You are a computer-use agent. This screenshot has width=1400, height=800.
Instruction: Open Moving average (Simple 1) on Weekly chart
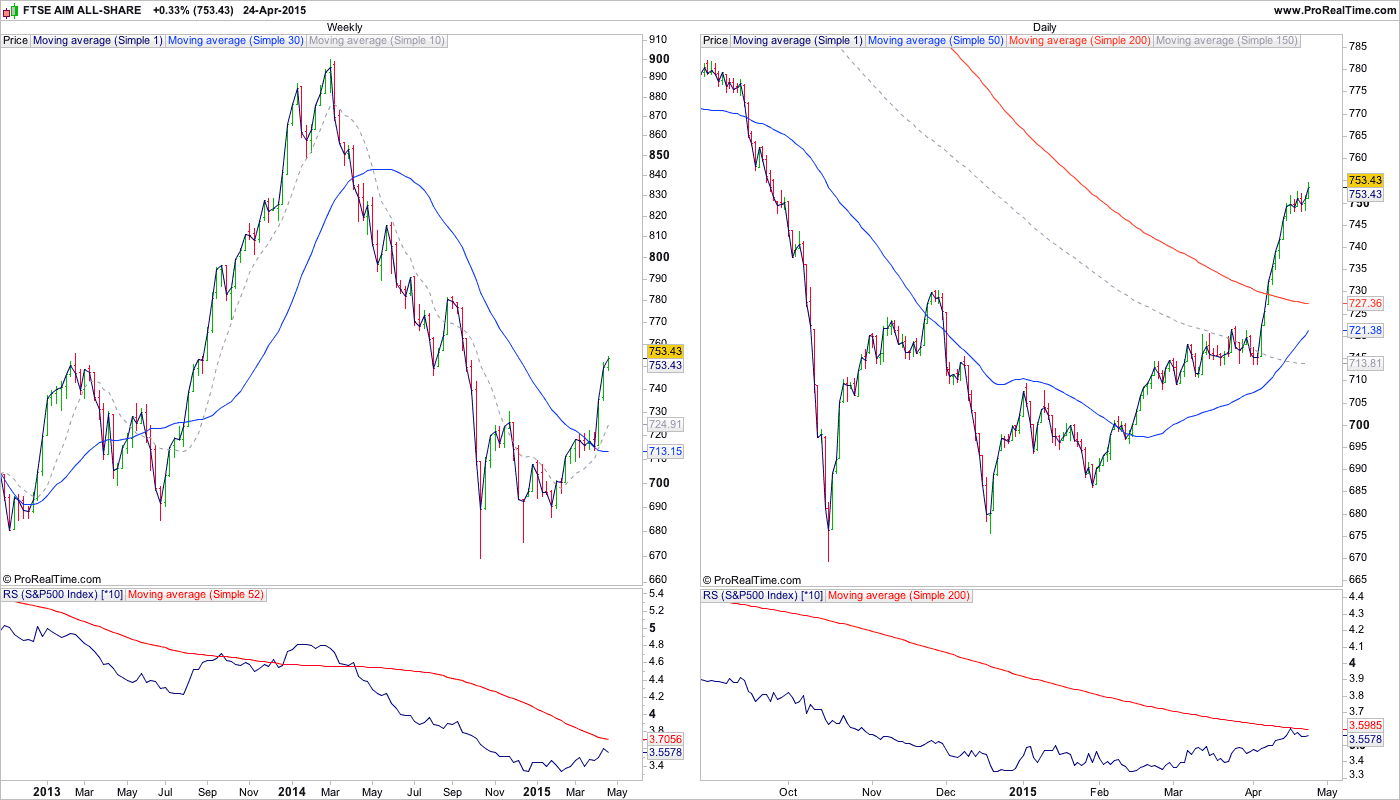97,41
